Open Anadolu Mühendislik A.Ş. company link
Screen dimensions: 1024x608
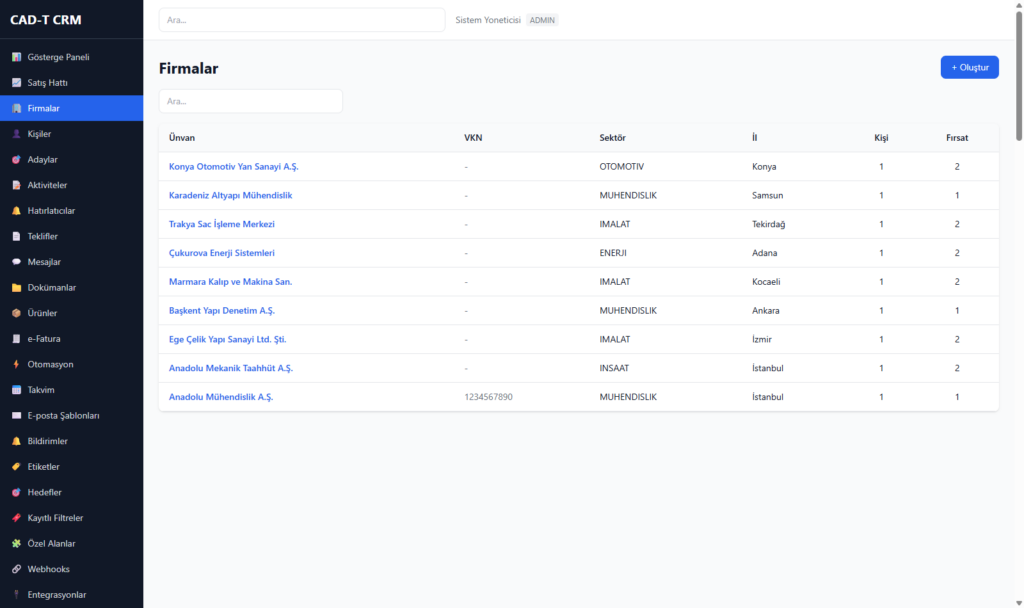coord(221,396)
